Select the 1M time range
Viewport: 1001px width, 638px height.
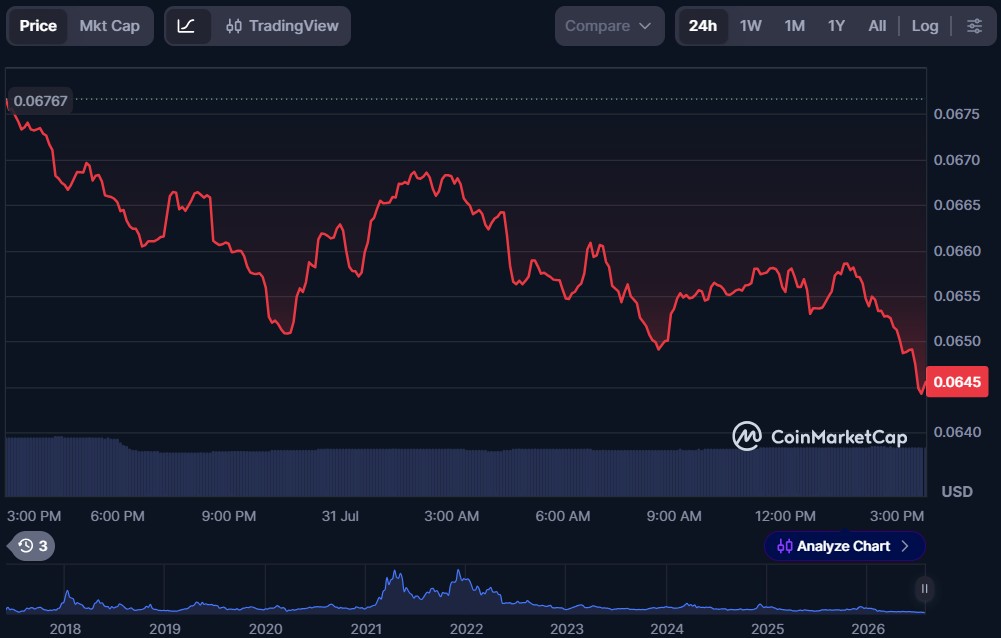[795, 26]
